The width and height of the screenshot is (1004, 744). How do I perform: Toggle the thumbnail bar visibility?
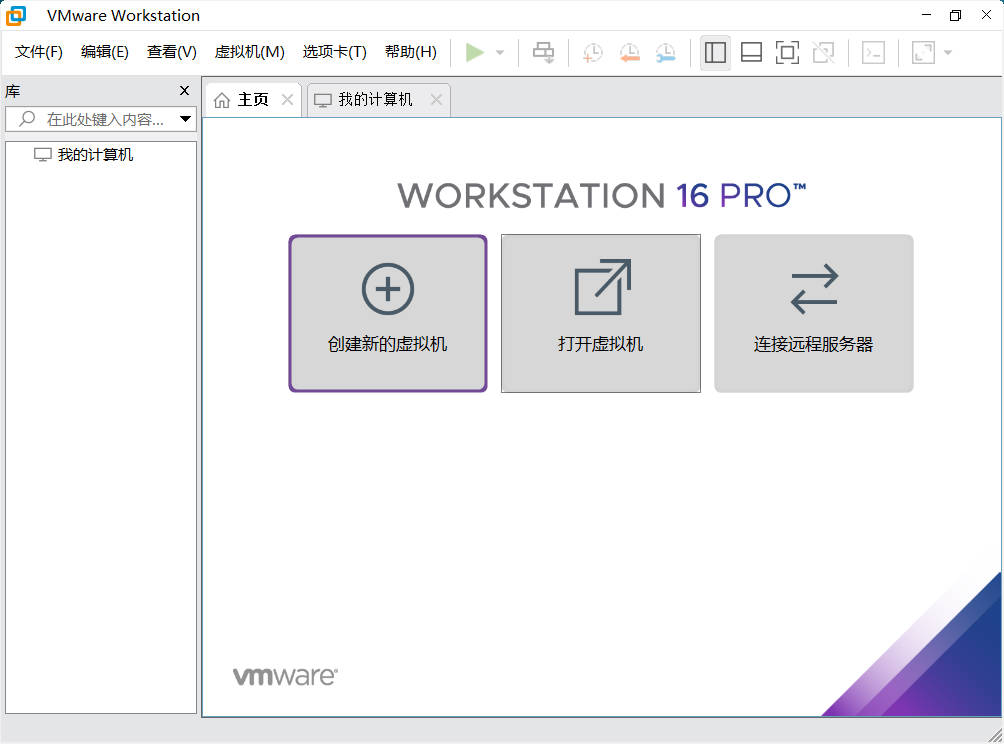point(751,52)
